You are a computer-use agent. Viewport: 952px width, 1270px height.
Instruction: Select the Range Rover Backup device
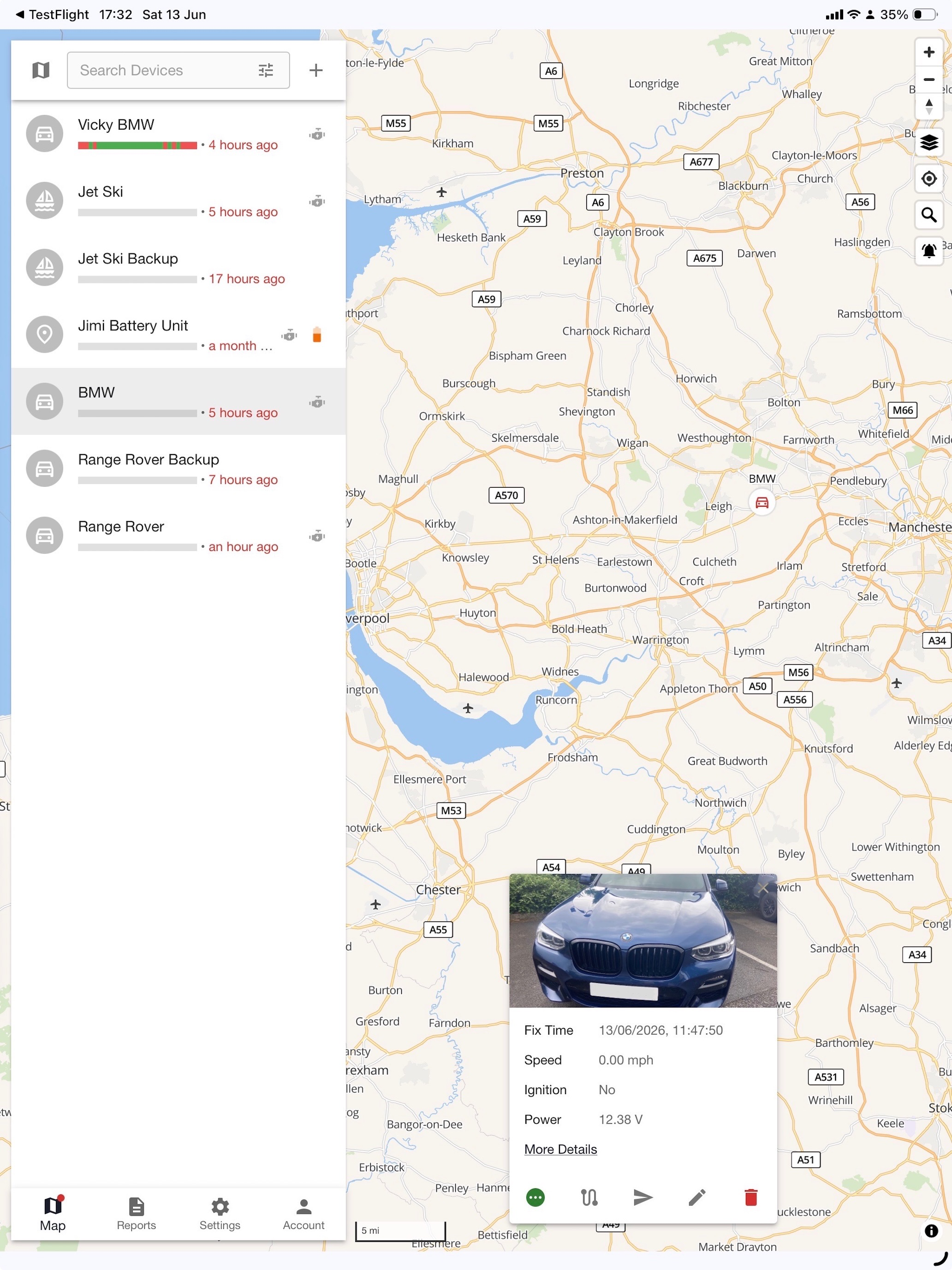click(178, 468)
